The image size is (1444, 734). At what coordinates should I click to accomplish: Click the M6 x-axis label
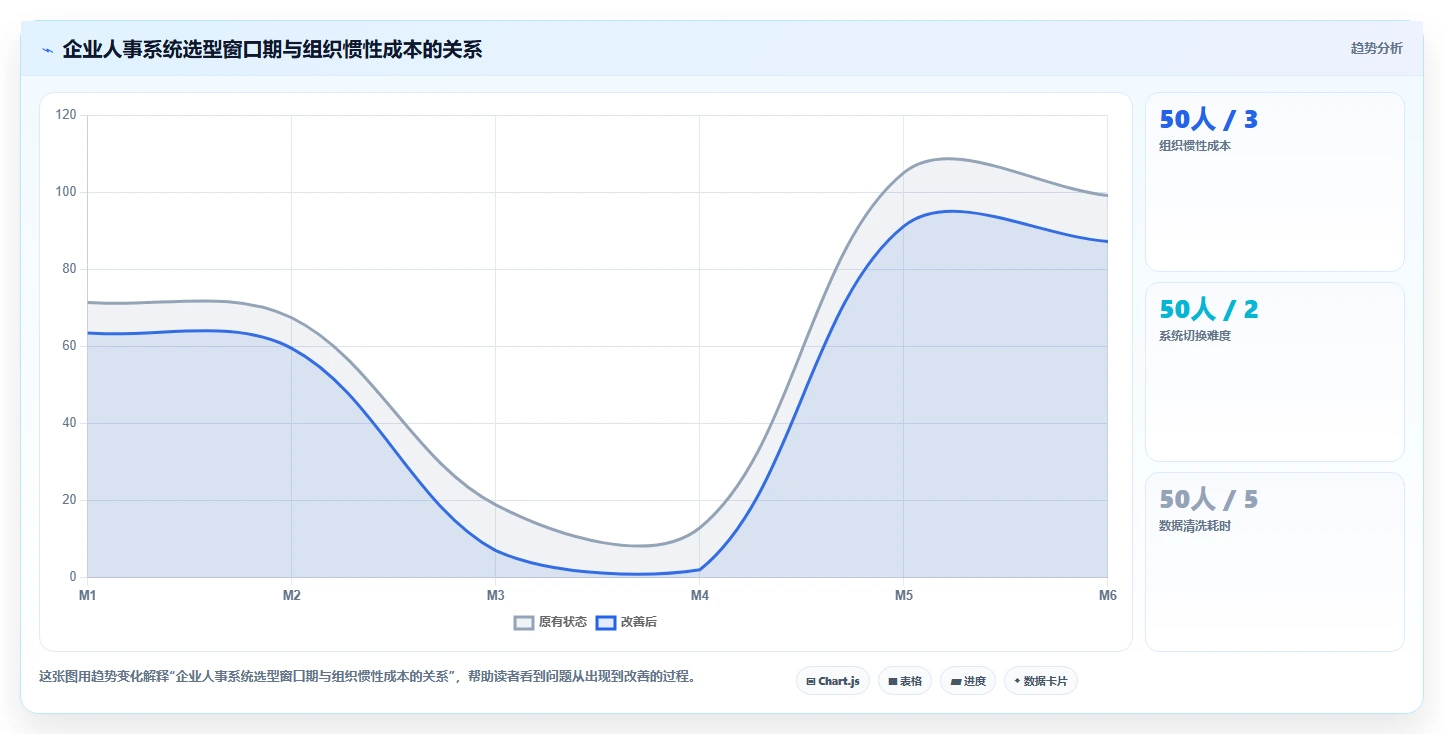coord(1107,596)
